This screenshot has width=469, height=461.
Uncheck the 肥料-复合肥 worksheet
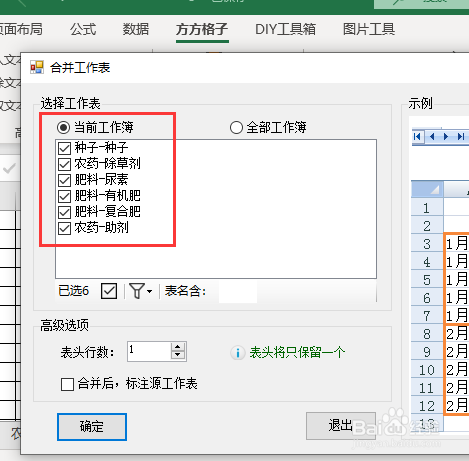point(64,212)
